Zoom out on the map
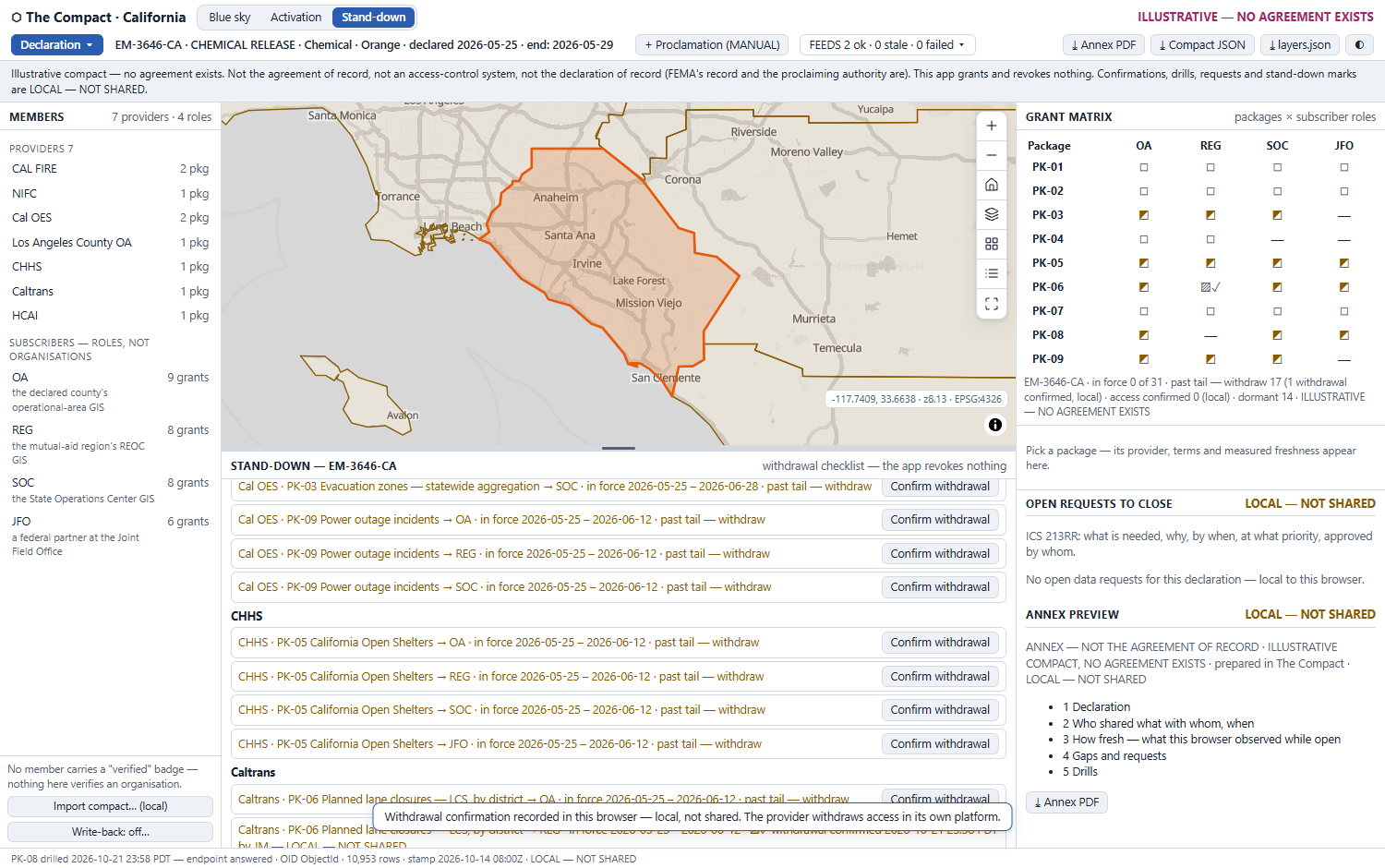The height and width of the screenshot is (868, 1385). pyautogui.click(x=992, y=155)
